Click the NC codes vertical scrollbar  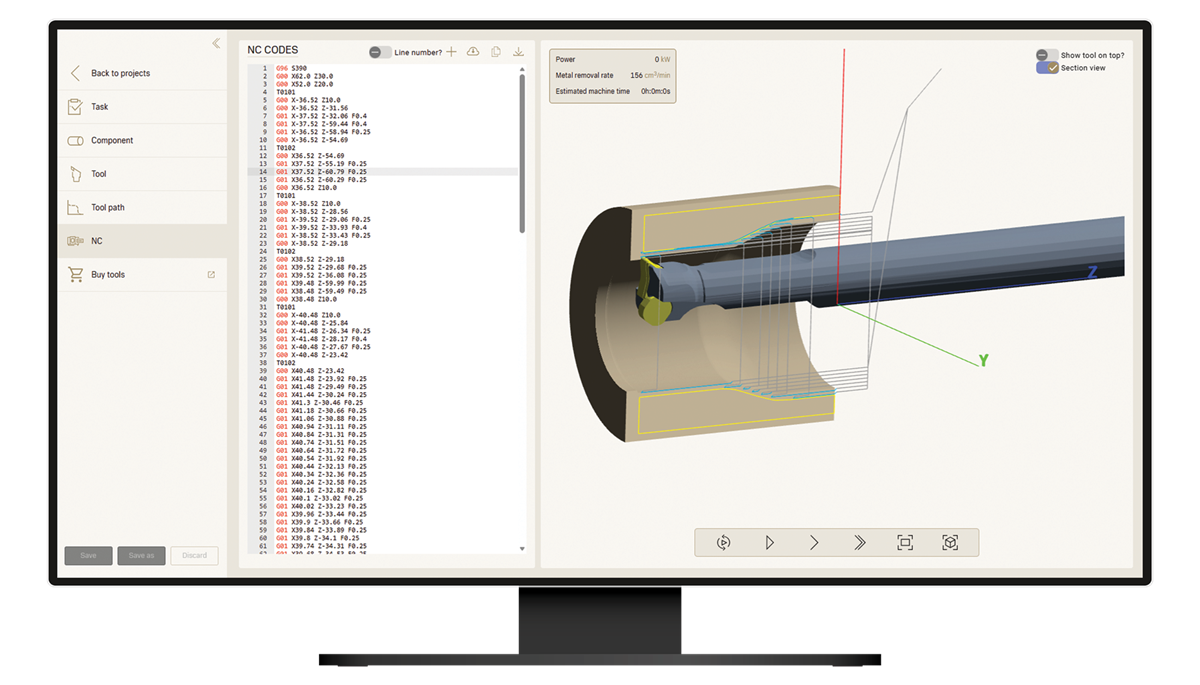(522, 150)
